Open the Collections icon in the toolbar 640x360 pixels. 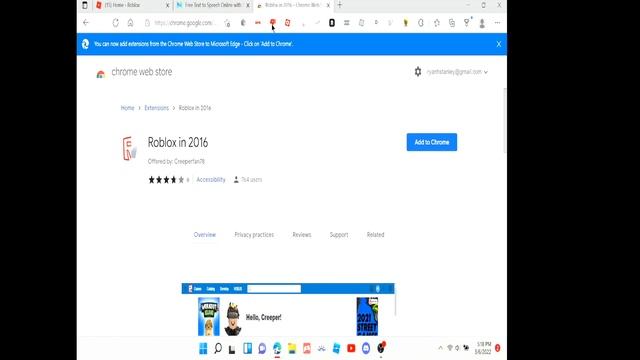click(x=452, y=23)
